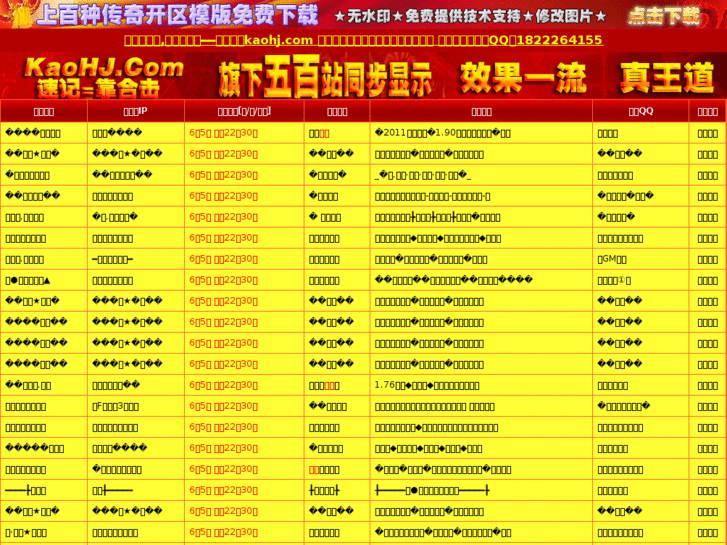Screen dimensions: 727x545
Task: Click the 效果一流 banner slogan
Action: 523,77
